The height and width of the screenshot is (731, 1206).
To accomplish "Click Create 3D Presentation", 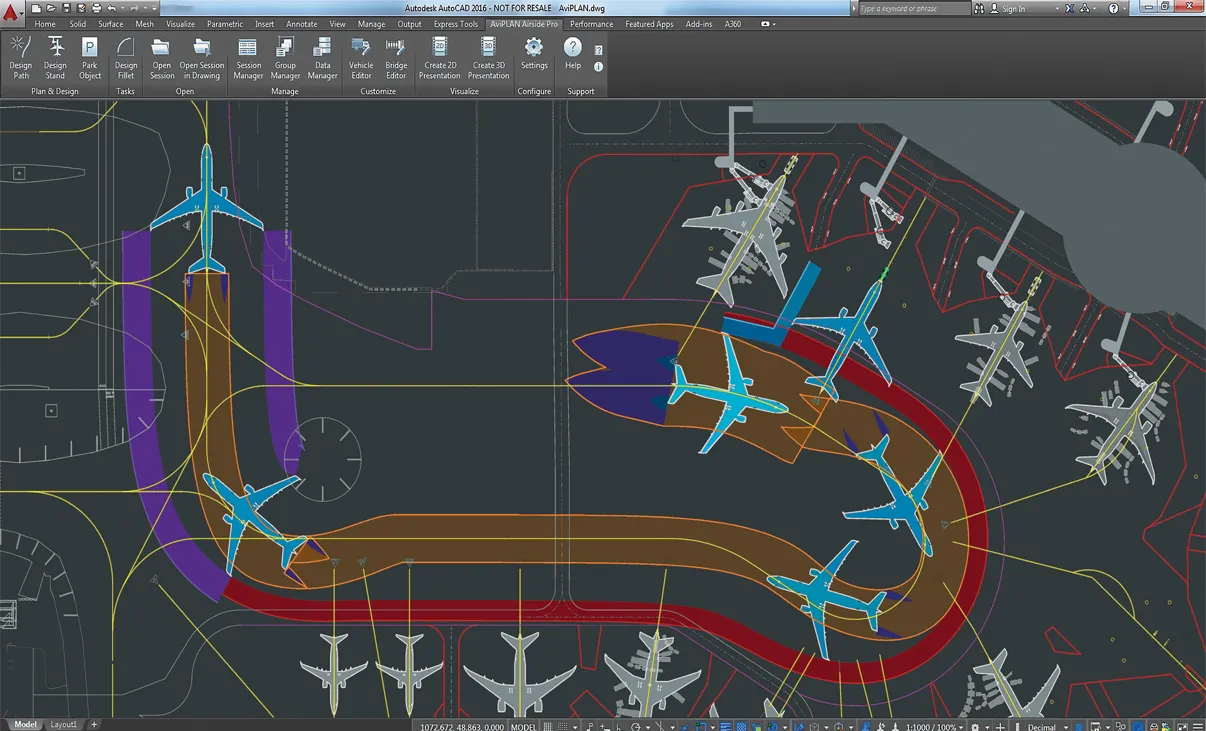I will pos(488,57).
